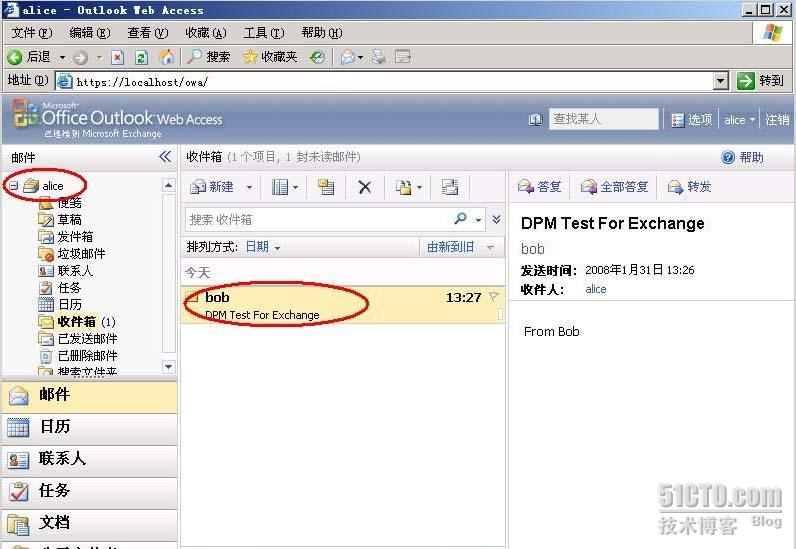Switch to the 任务 navigation button

[x=90, y=491]
